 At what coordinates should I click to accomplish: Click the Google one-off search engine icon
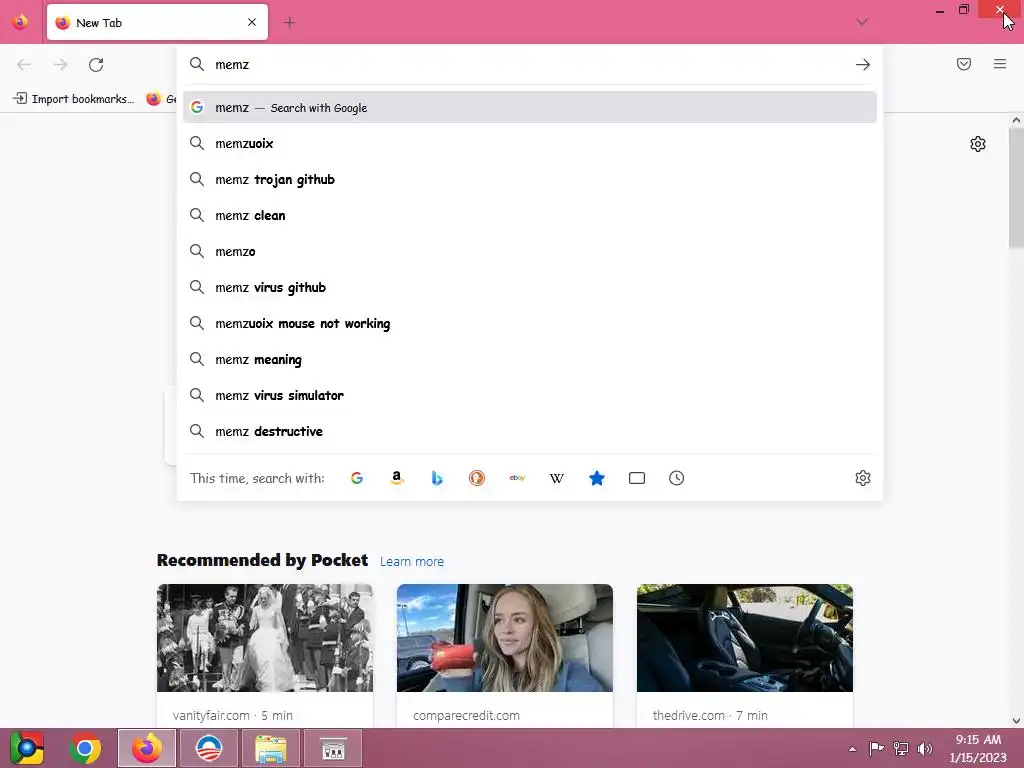point(357,478)
